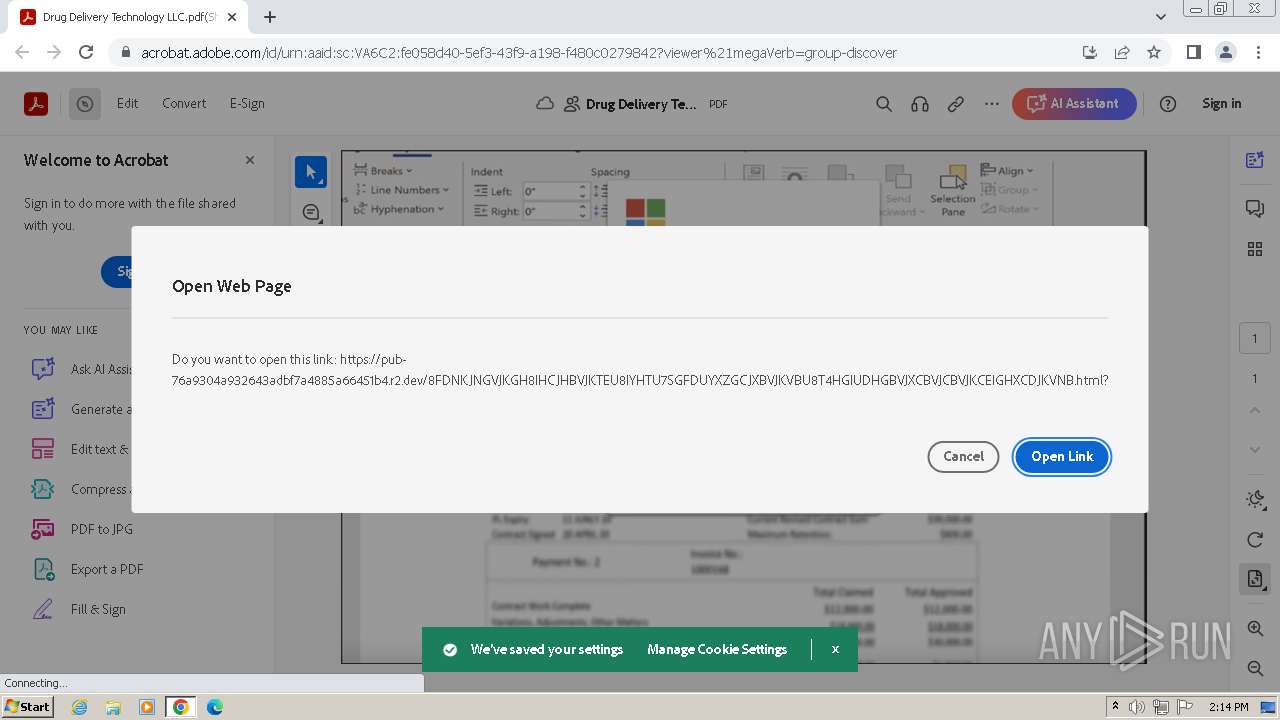
Task: Toggle the browser side panel icon
Action: click(x=1194, y=52)
